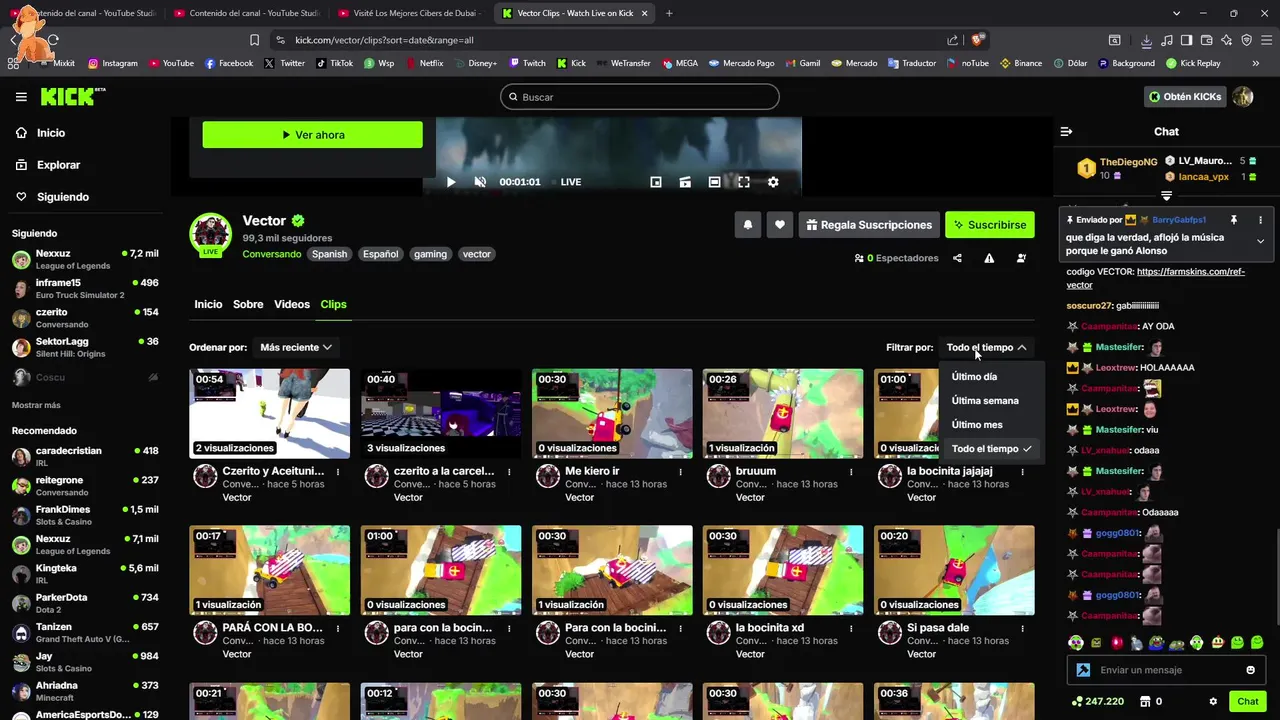This screenshot has width=1280, height=720.
Task: Toggle theater mode on the player
Action: point(714,182)
